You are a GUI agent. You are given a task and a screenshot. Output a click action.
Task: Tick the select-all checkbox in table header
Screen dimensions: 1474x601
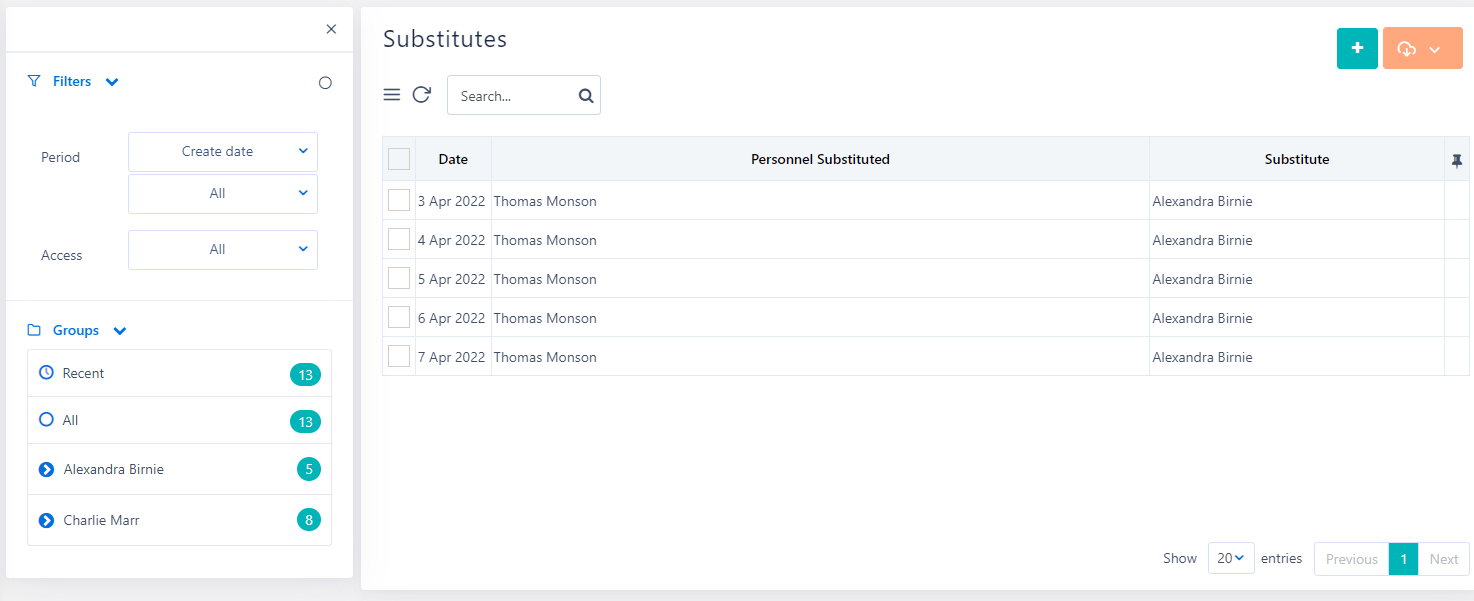pyautogui.click(x=399, y=159)
